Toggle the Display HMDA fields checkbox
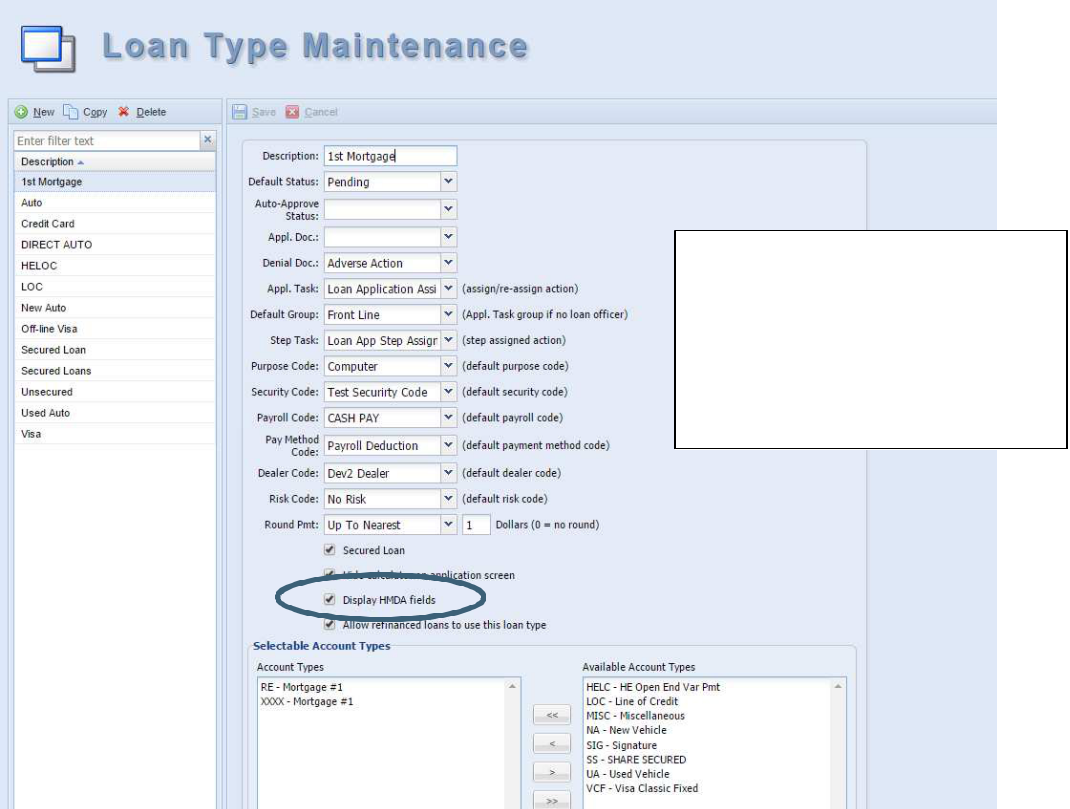This screenshot has width=1070, height=809. click(x=330, y=600)
